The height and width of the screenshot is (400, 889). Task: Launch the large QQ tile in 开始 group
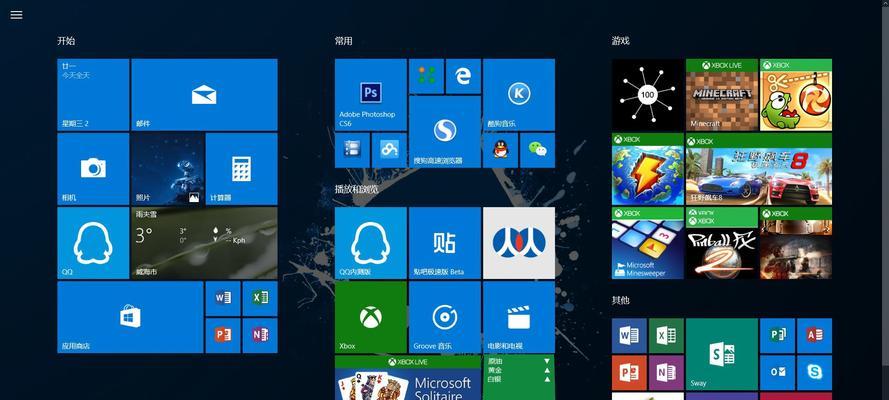click(93, 243)
